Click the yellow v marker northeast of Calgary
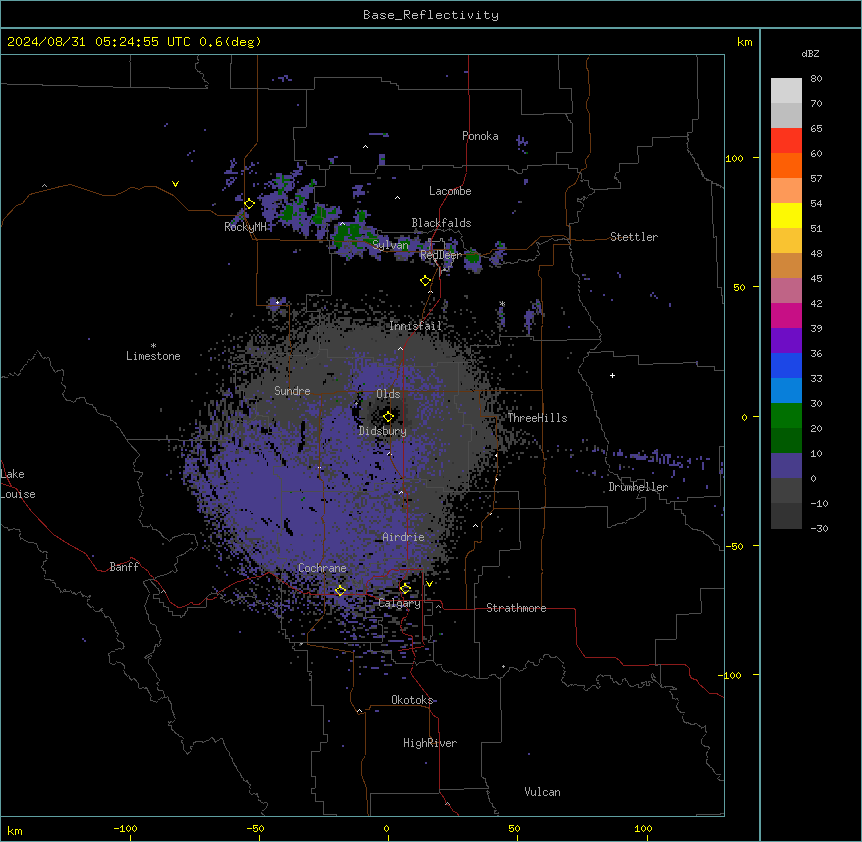The image size is (862, 842). coord(429,584)
